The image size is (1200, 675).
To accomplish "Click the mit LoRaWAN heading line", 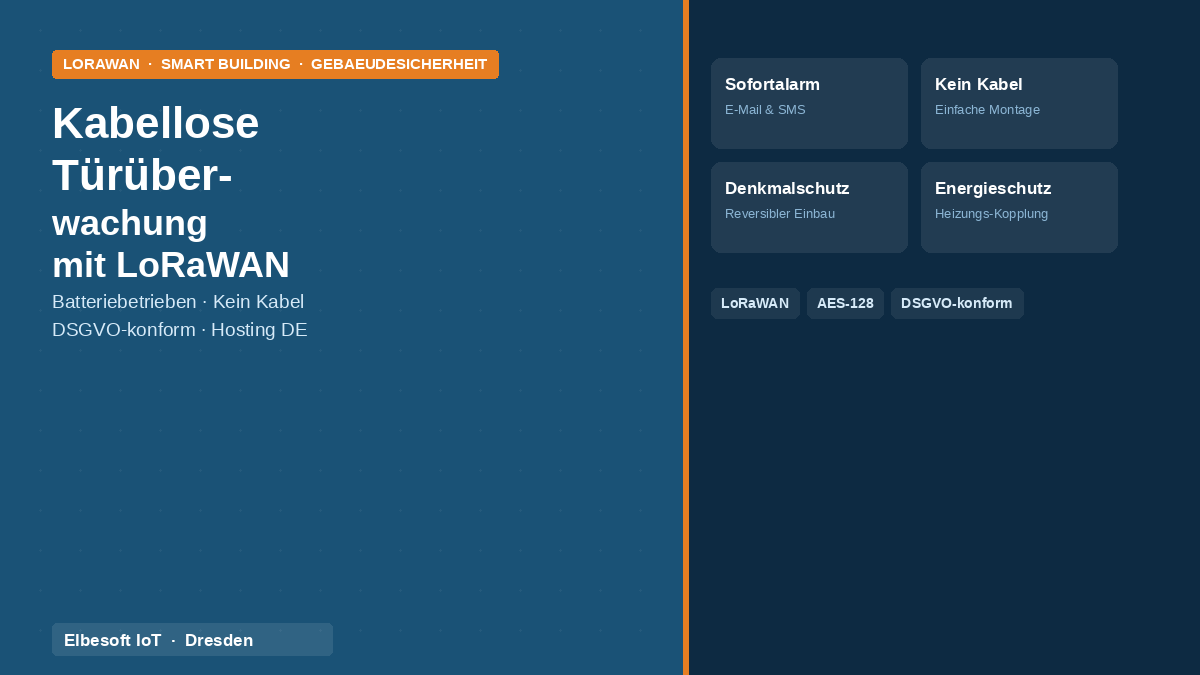I will [171, 265].
